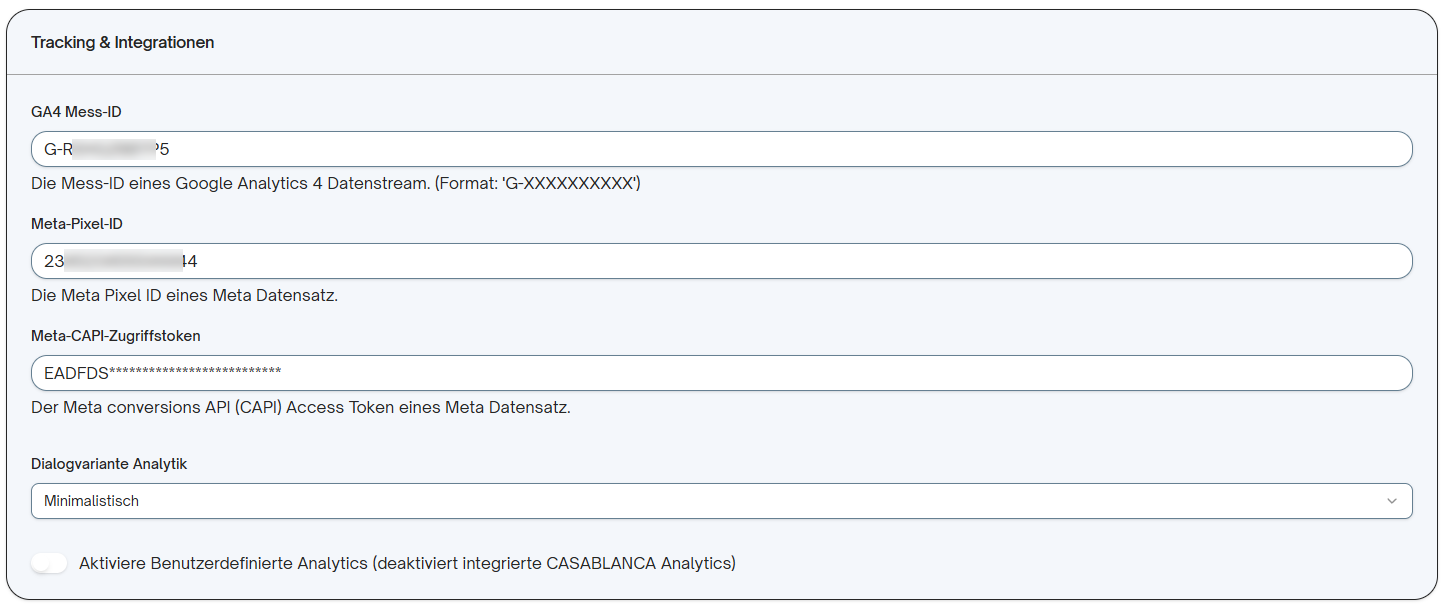Image resolution: width=1444 pixels, height=610 pixels.
Task: Click the 'Dialogvariante Analytik' label
Action: click(109, 464)
